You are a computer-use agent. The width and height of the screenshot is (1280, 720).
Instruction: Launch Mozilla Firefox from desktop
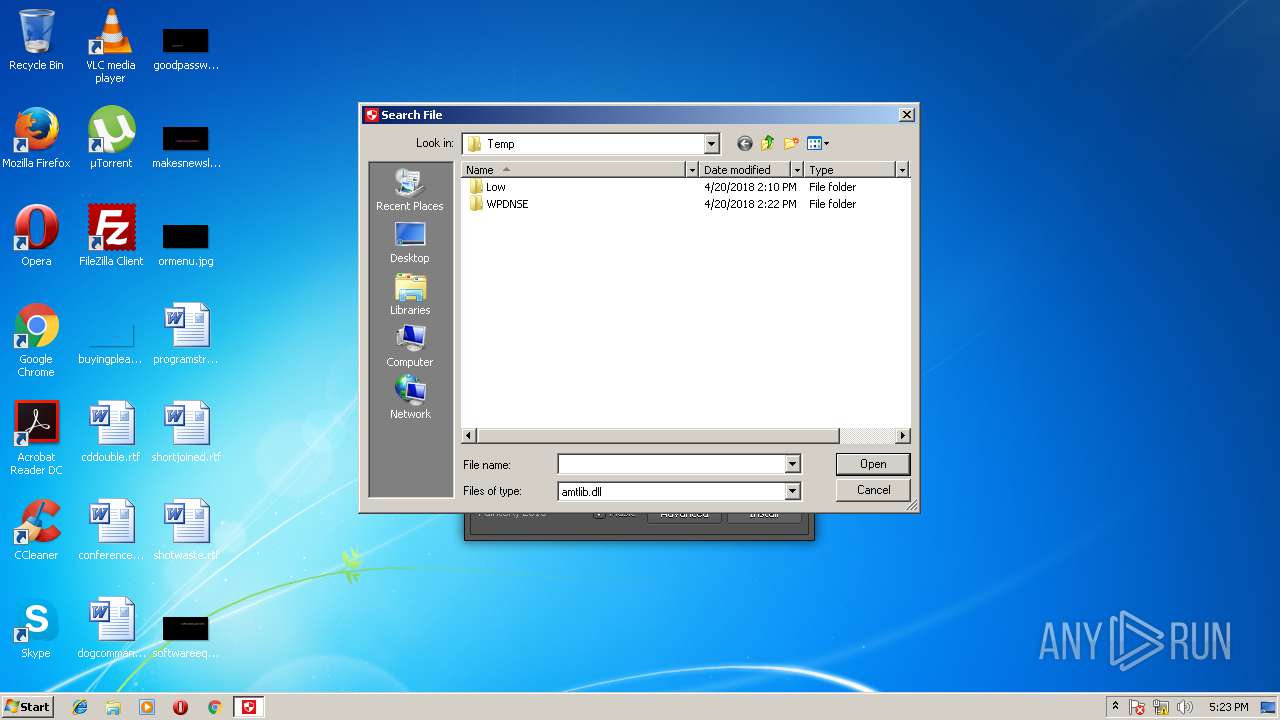tap(36, 138)
